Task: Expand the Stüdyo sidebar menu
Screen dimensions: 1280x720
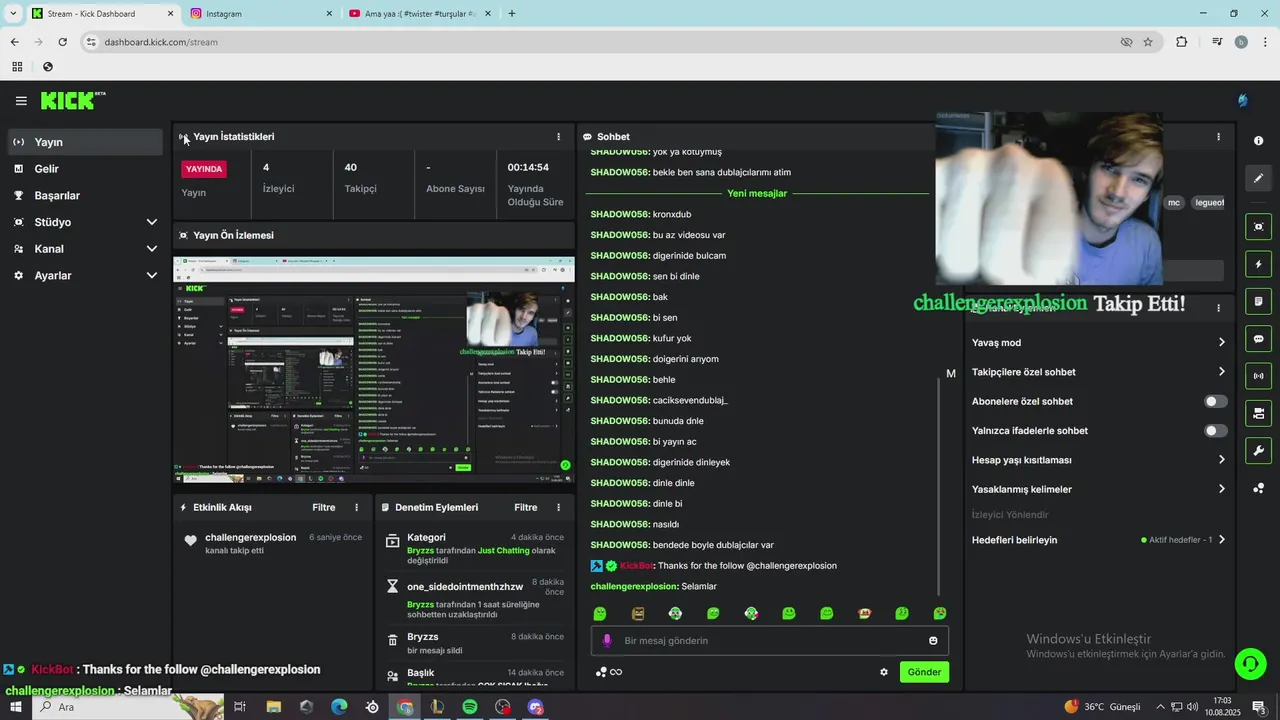Action: pyautogui.click(x=84, y=222)
